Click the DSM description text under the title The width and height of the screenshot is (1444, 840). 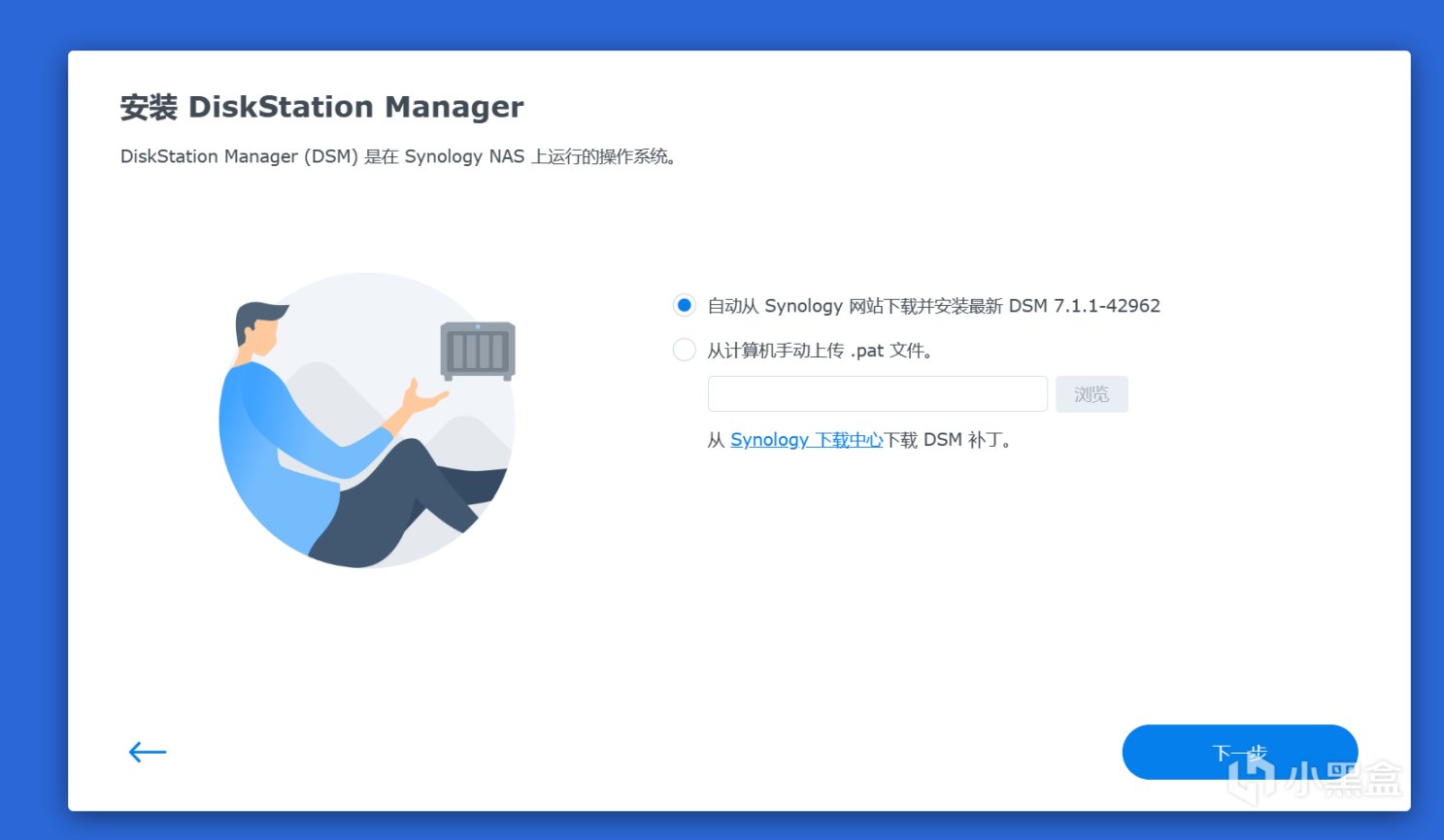398,156
